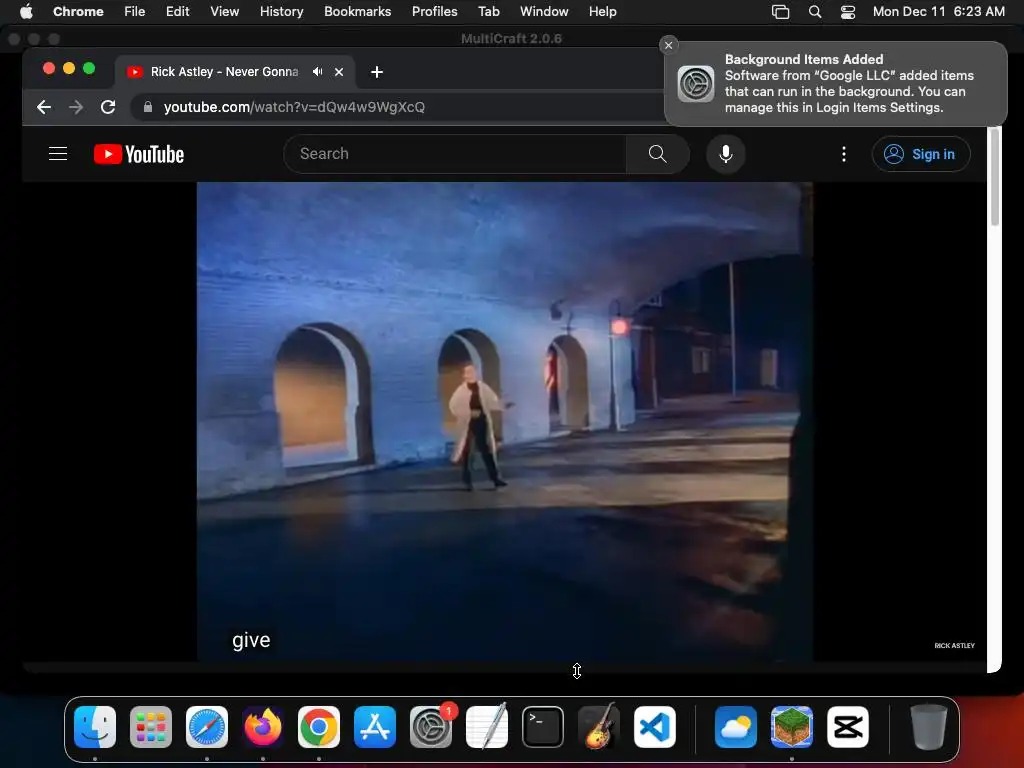Switch to MultiCraft from the Dock
The image size is (1024, 768).
click(792, 727)
